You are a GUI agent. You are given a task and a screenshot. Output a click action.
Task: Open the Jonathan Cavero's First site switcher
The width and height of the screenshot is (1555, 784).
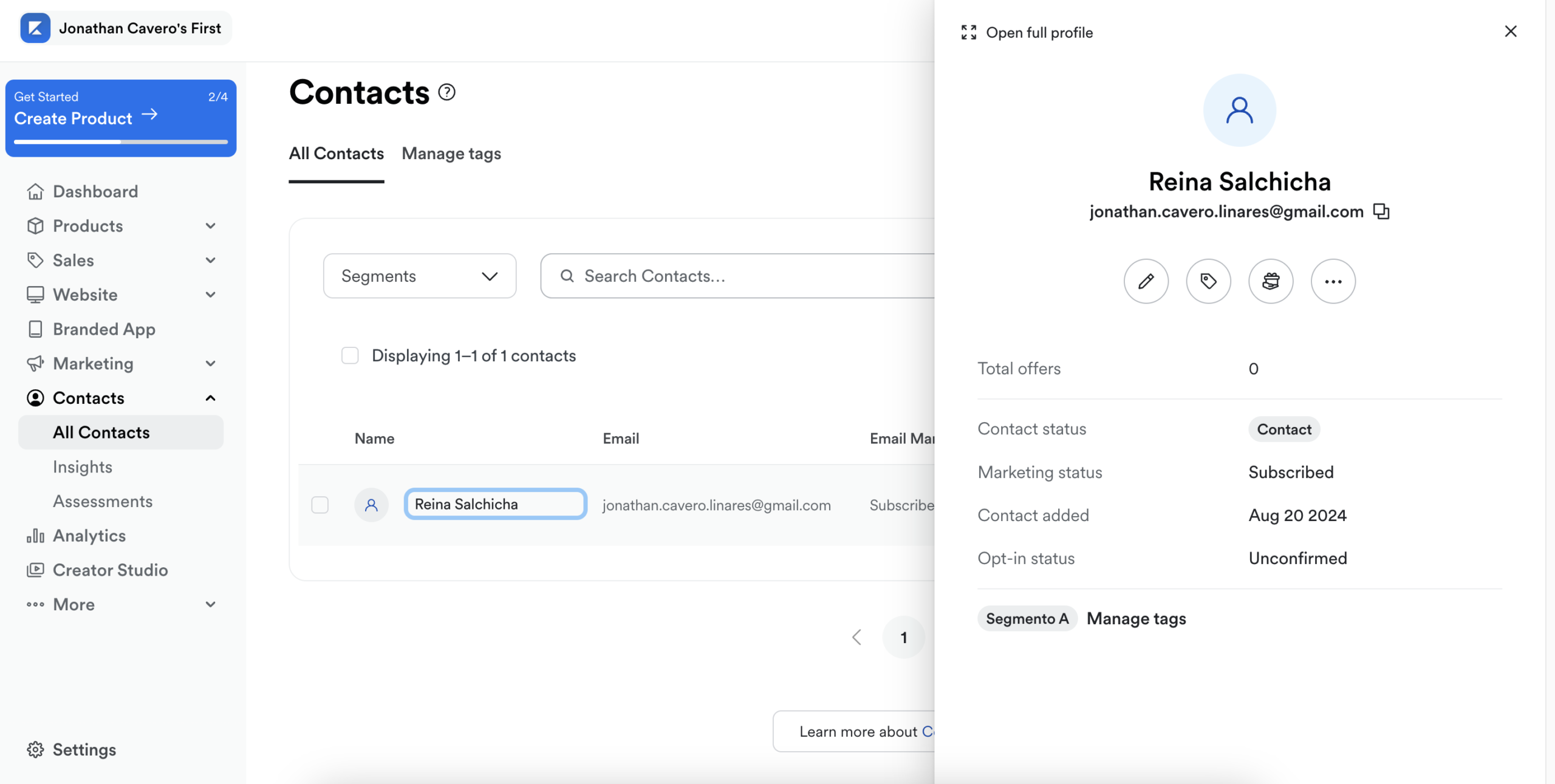pyautogui.click(x=126, y=28)
